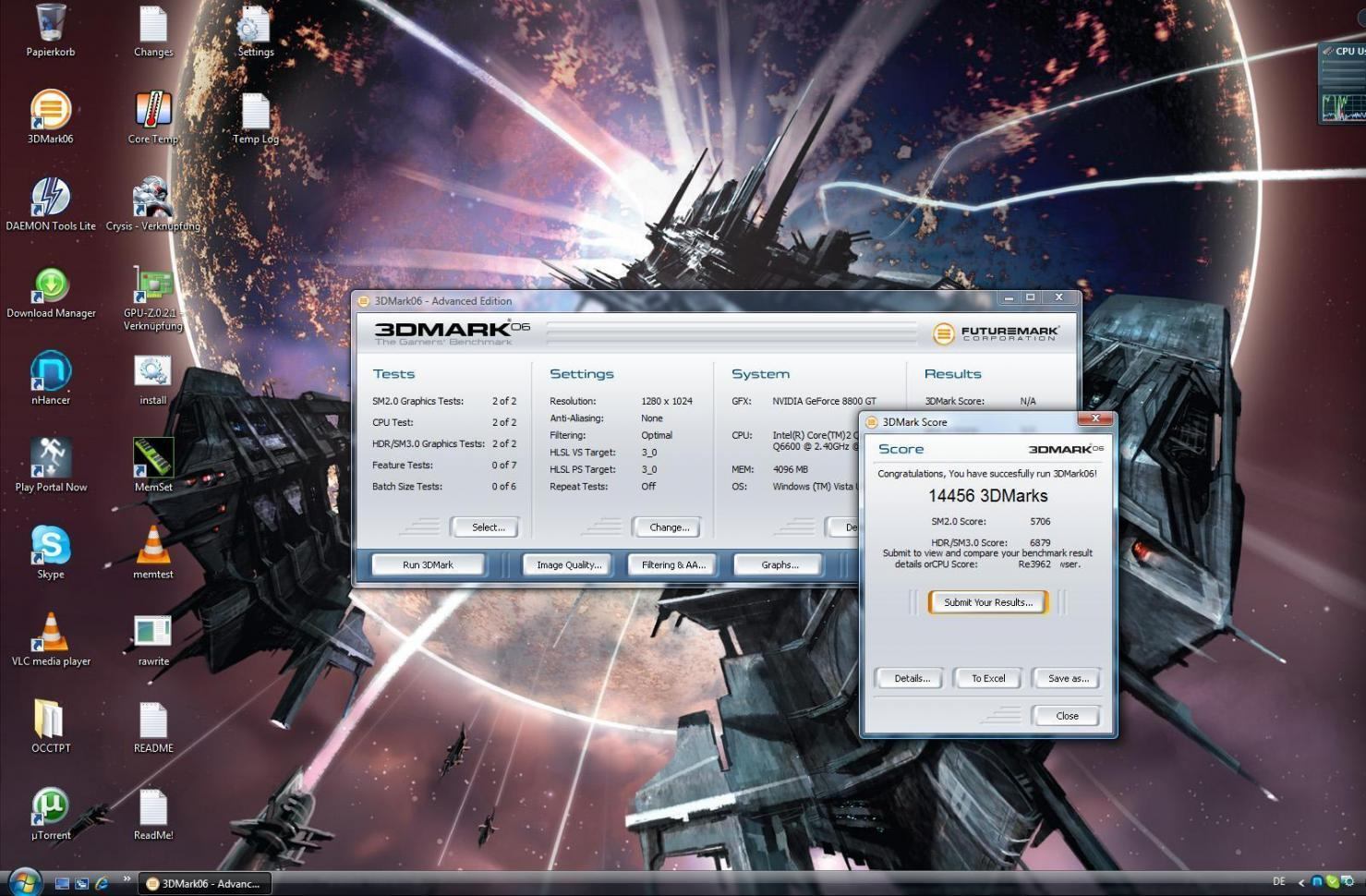Open the README text file icon
Image resolution: width=1366 pixels, height=896 pixels.
pyautogui.click(x=153, y=725)
